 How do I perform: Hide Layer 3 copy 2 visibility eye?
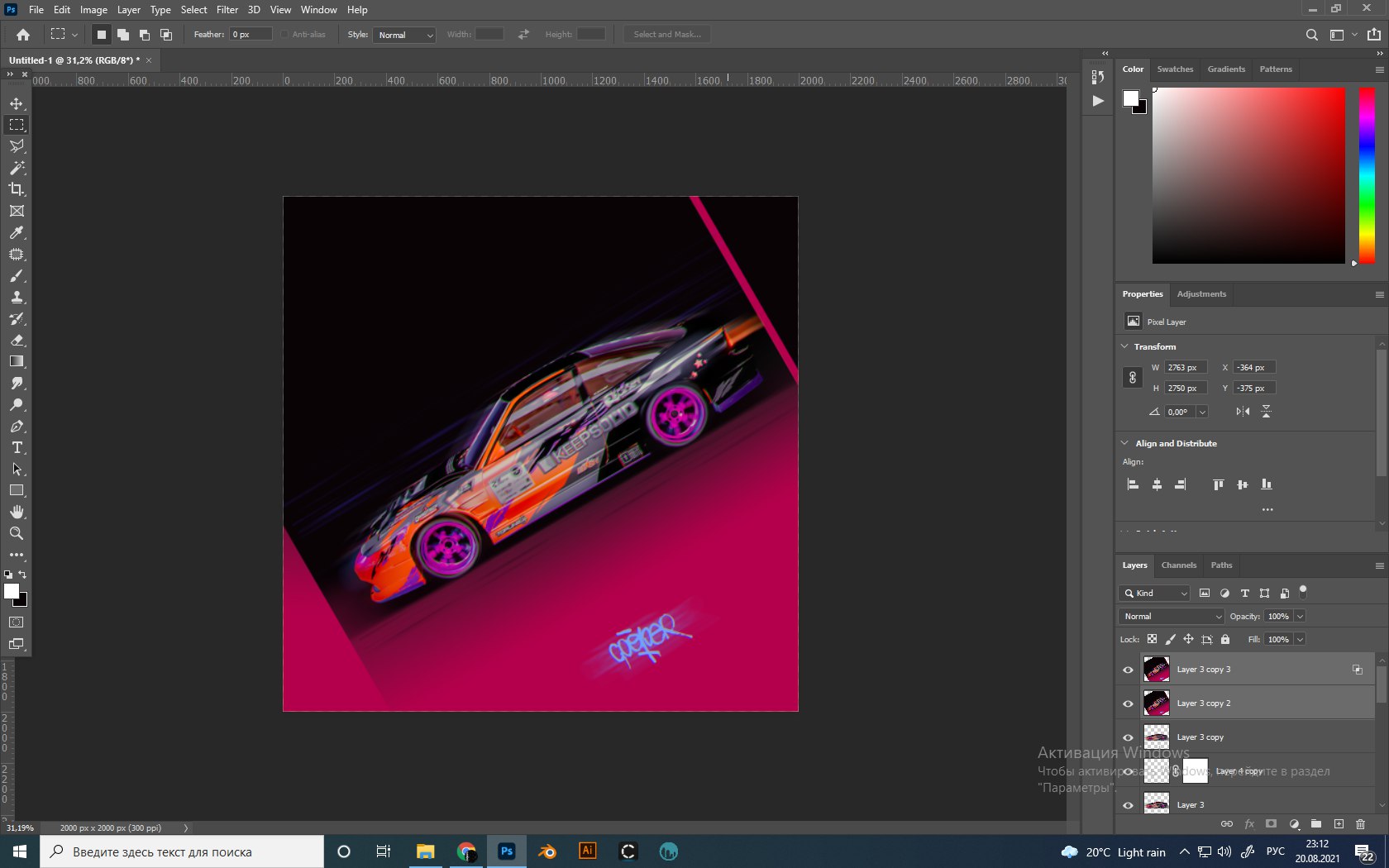(x=1128, y=703)
